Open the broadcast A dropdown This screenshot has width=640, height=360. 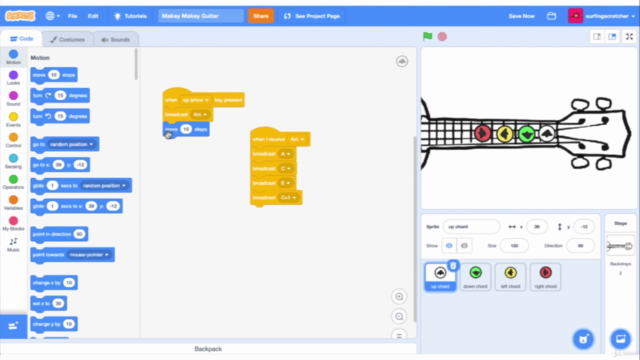pos(285,154)
